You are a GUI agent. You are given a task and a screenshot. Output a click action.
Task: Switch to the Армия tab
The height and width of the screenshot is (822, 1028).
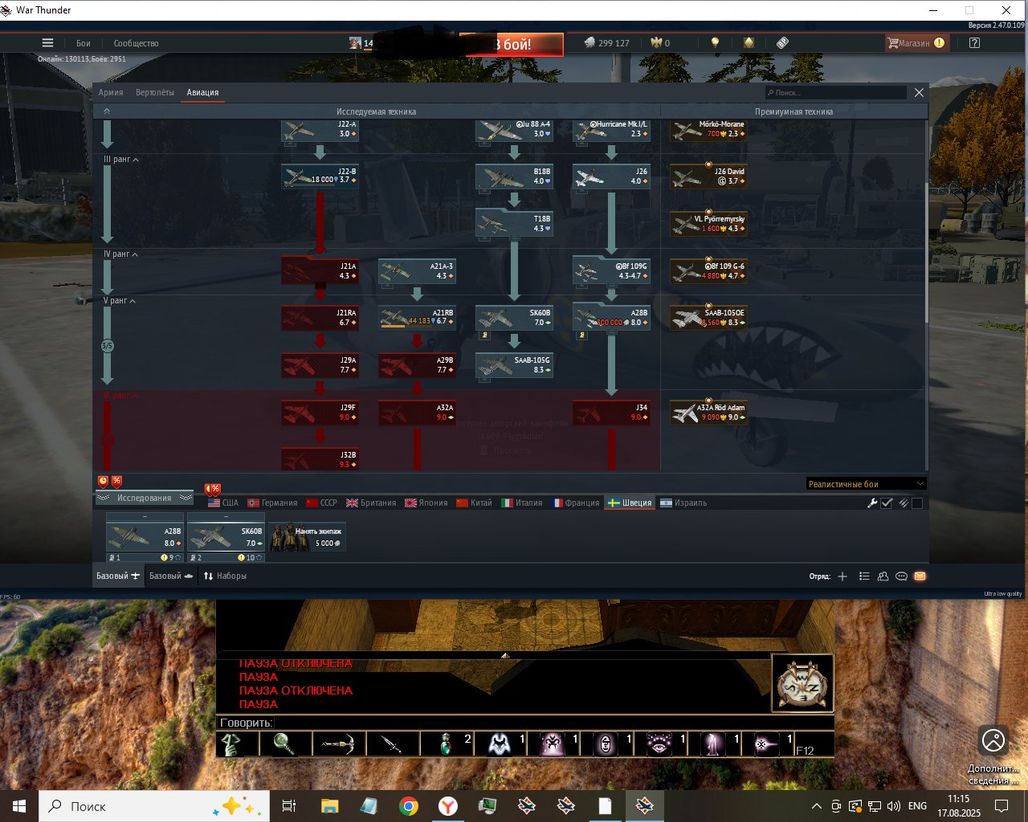click(x=110, y=92)
